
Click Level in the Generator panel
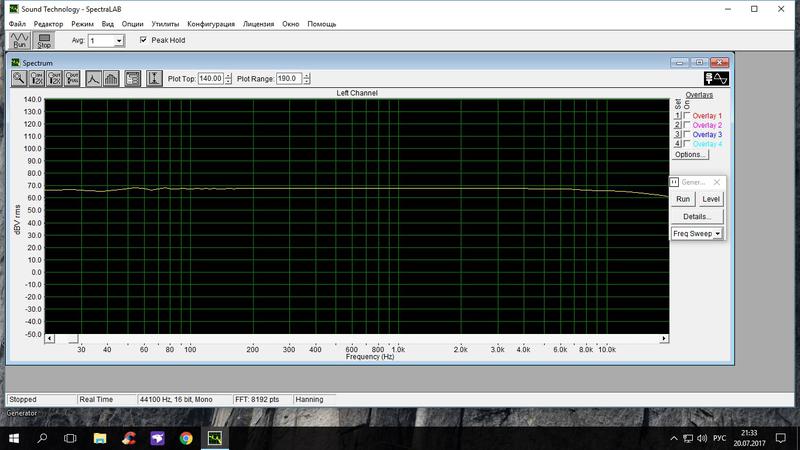coord(711,199)
